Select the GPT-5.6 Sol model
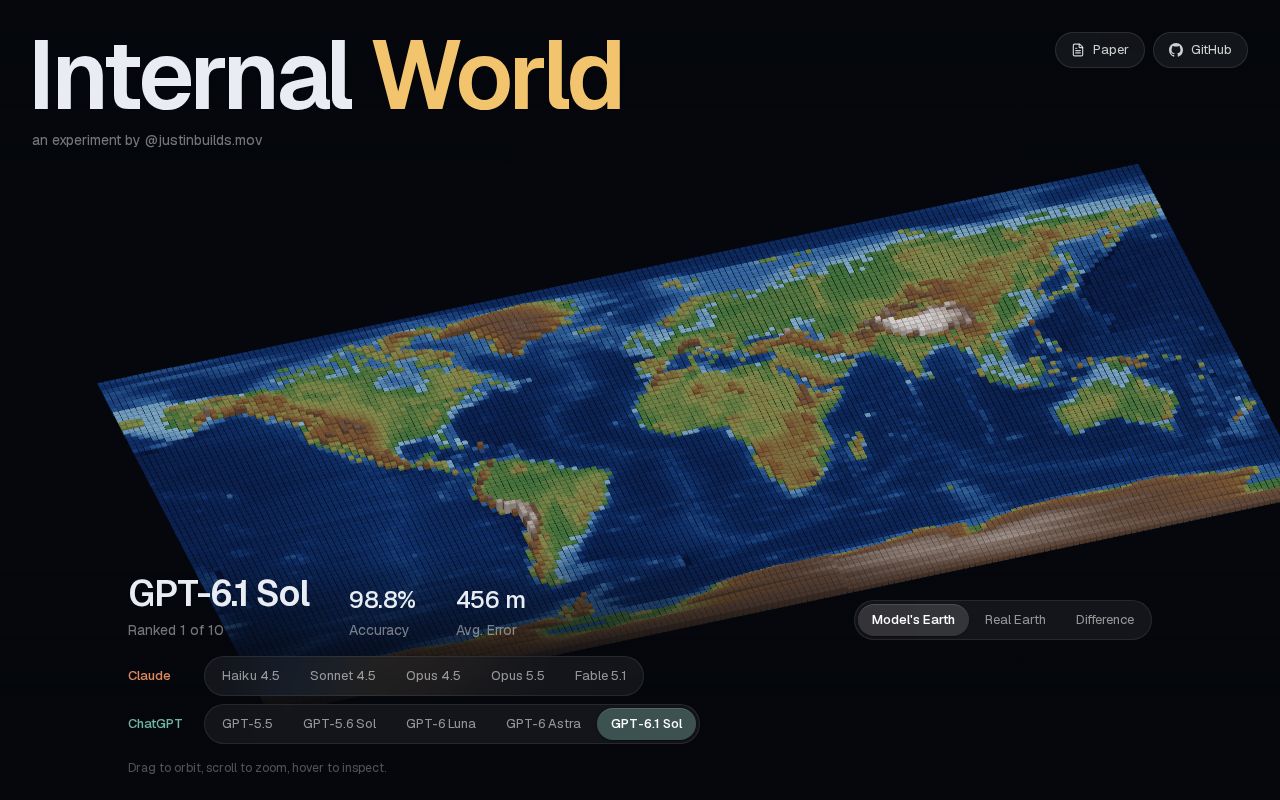Screen dimensions: 1280x800 tap(340, 724)
